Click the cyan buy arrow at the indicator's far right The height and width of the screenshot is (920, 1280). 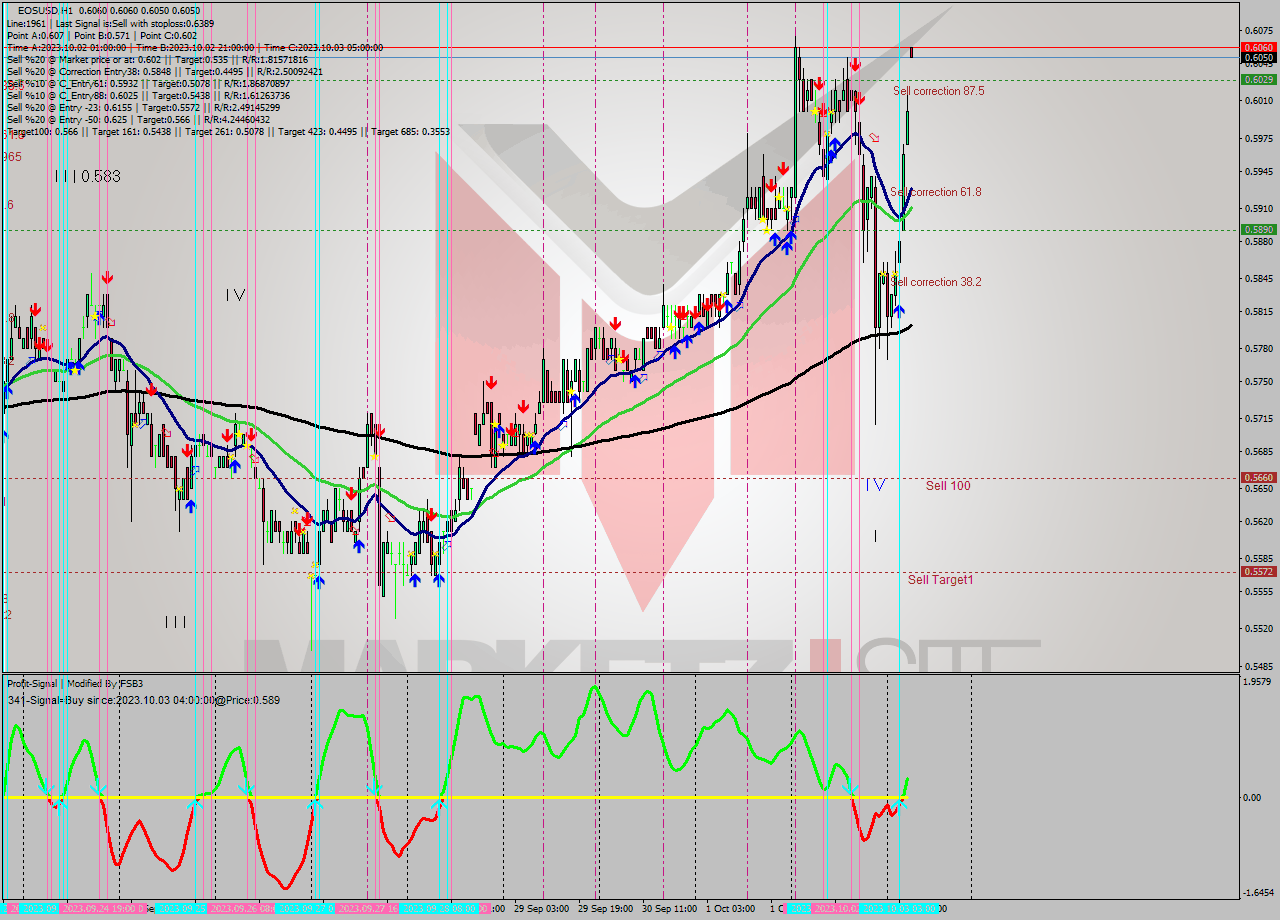click(899, 803)
